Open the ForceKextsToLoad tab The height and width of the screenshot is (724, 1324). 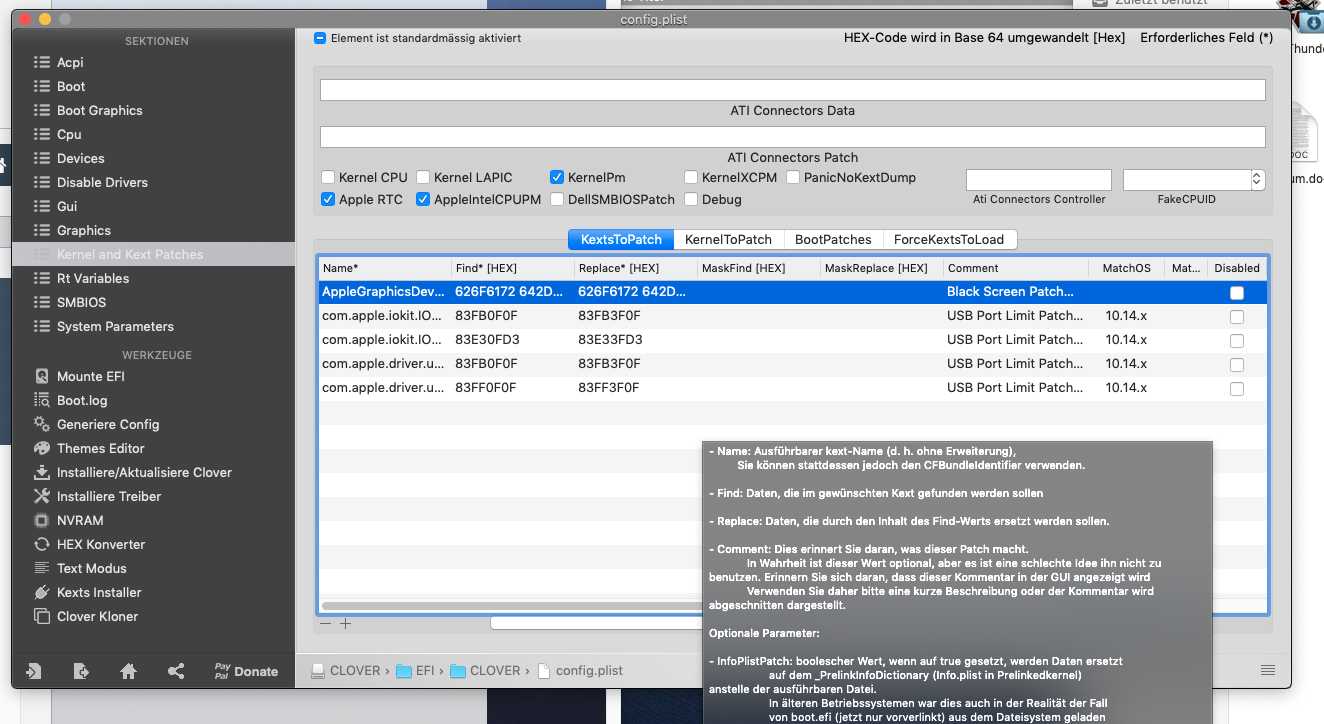[x=950, y=239]
